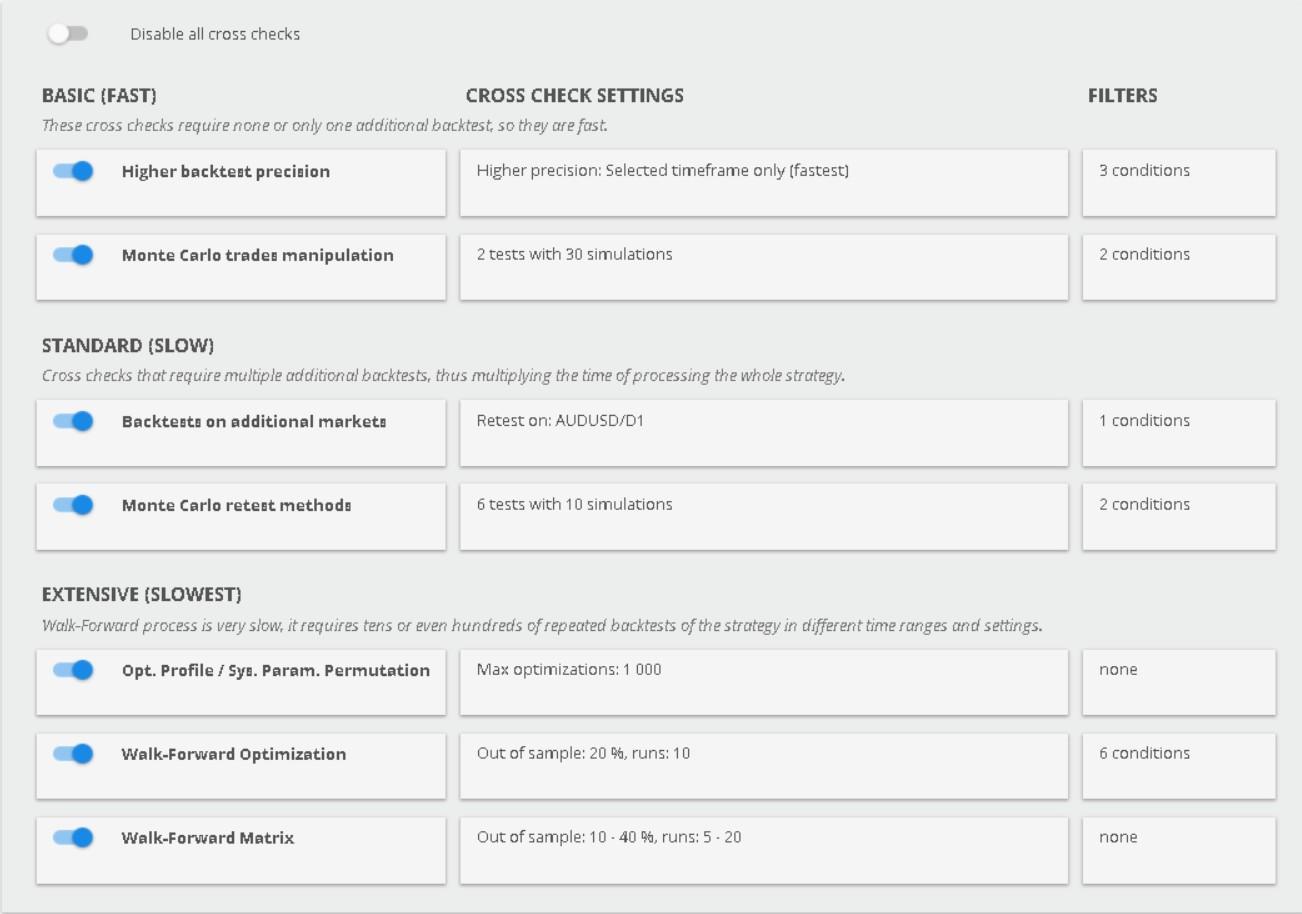Screen dimensions: 1302x914
Task: Edit Out of sample 20 % runs 10
Action: click(763, 765)
